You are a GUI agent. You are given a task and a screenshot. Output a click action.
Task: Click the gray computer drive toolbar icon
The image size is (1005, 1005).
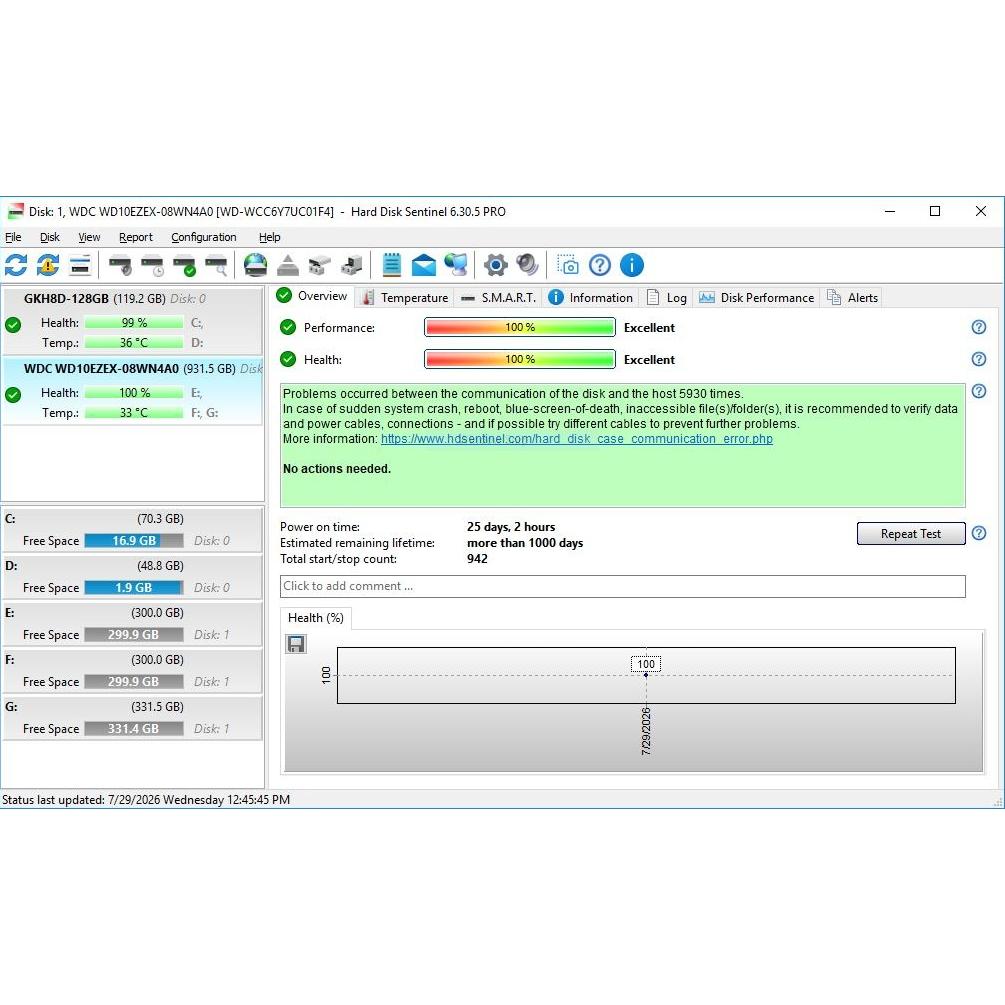[352, 265]
